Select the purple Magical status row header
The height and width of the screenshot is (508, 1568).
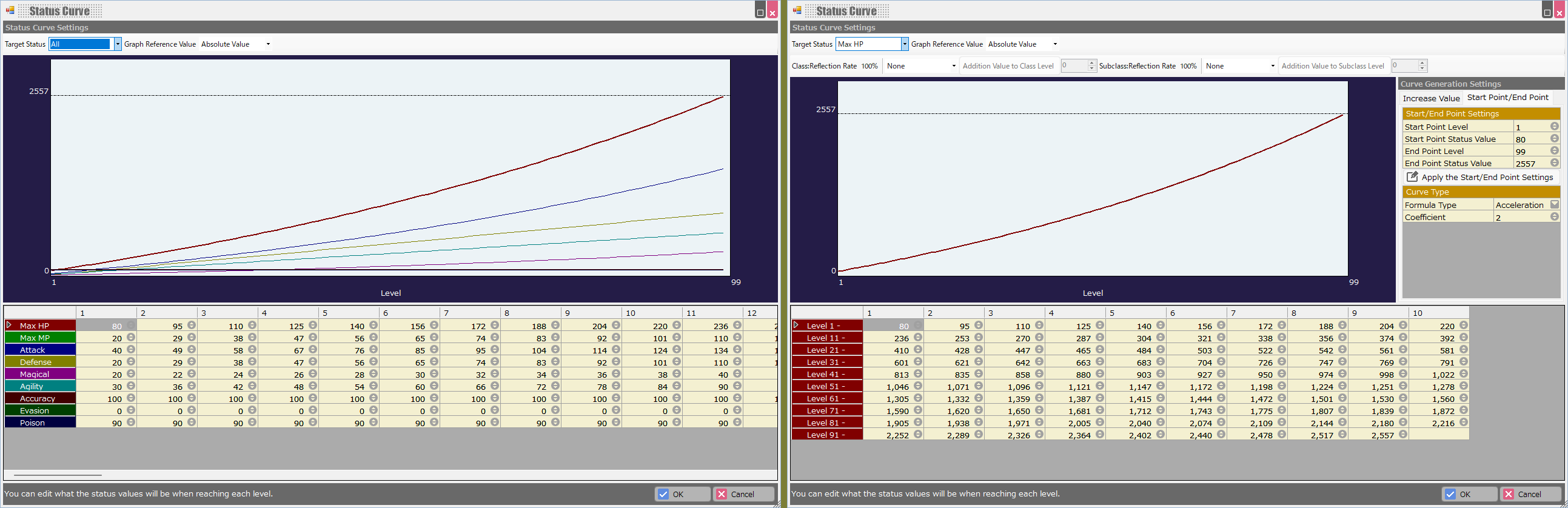(40, 374)
